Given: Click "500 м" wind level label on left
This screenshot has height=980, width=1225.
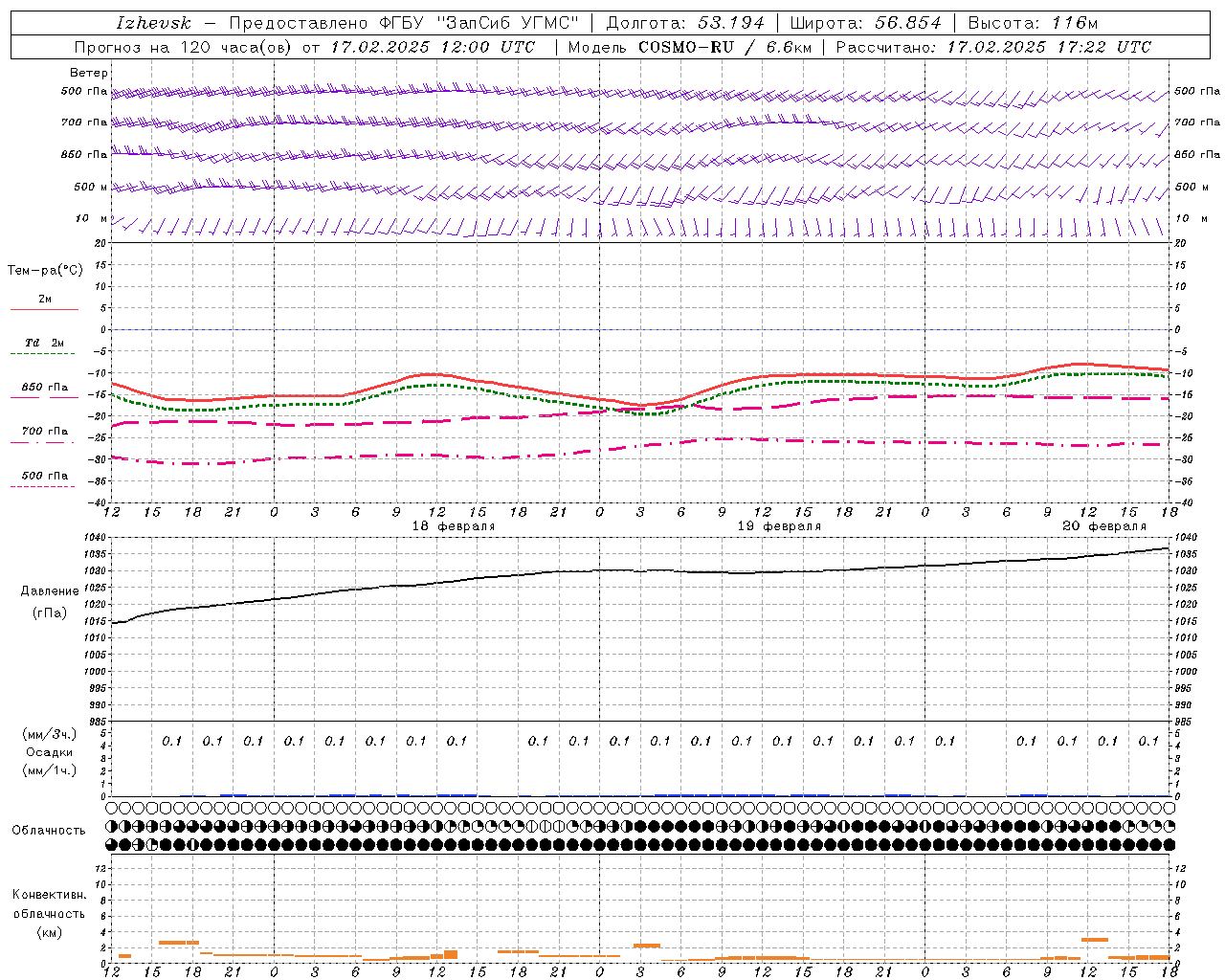Looking at the screenshot, I should pyautogui.click(x=91, y=188).
